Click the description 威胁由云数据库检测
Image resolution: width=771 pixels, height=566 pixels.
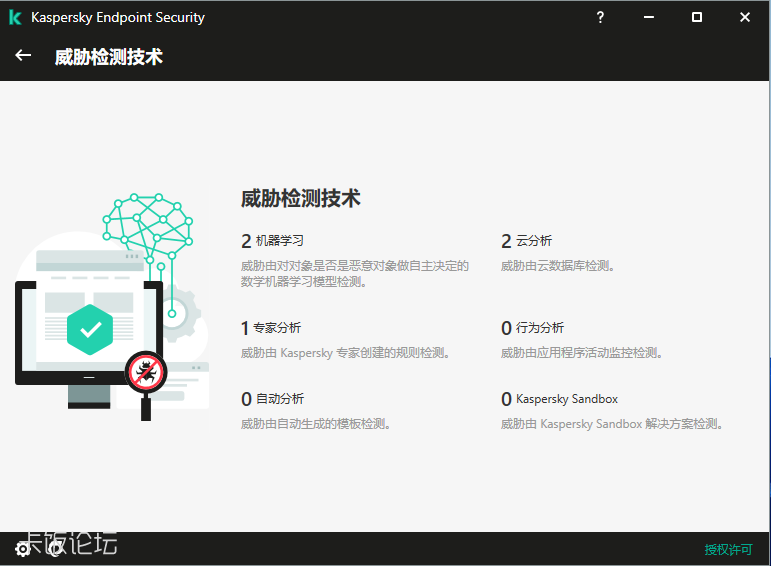pos(558,266)
